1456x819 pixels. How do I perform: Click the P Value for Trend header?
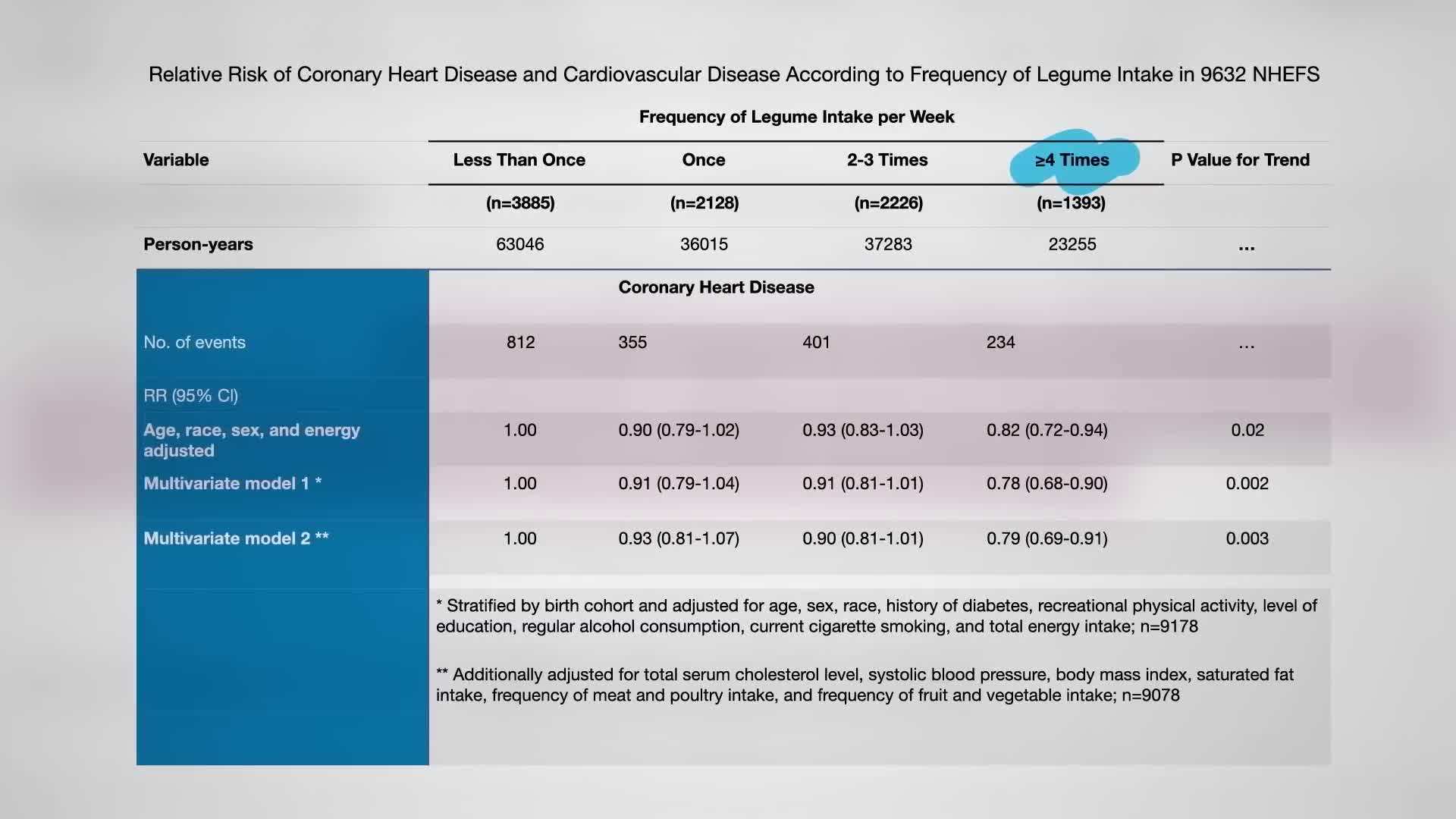tap(1240, 160)
